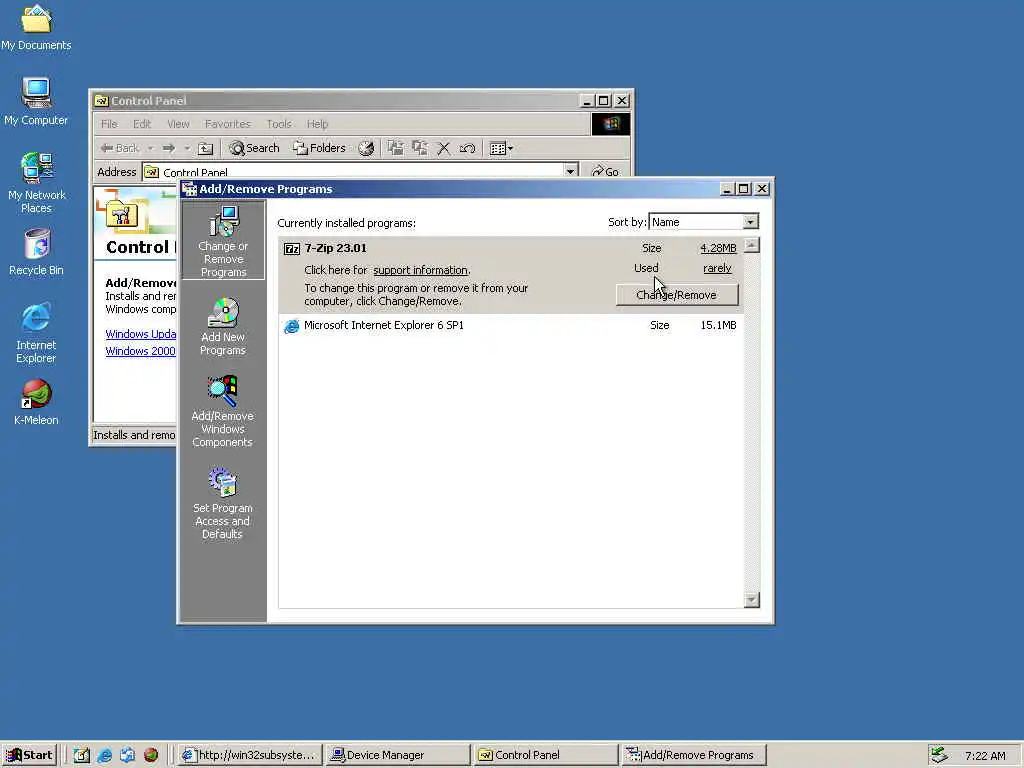The height and width of the screenshot is (768, 1024).
Task: Select K-Meleon desktop shortcut
Action: click(x=36, y=402)
